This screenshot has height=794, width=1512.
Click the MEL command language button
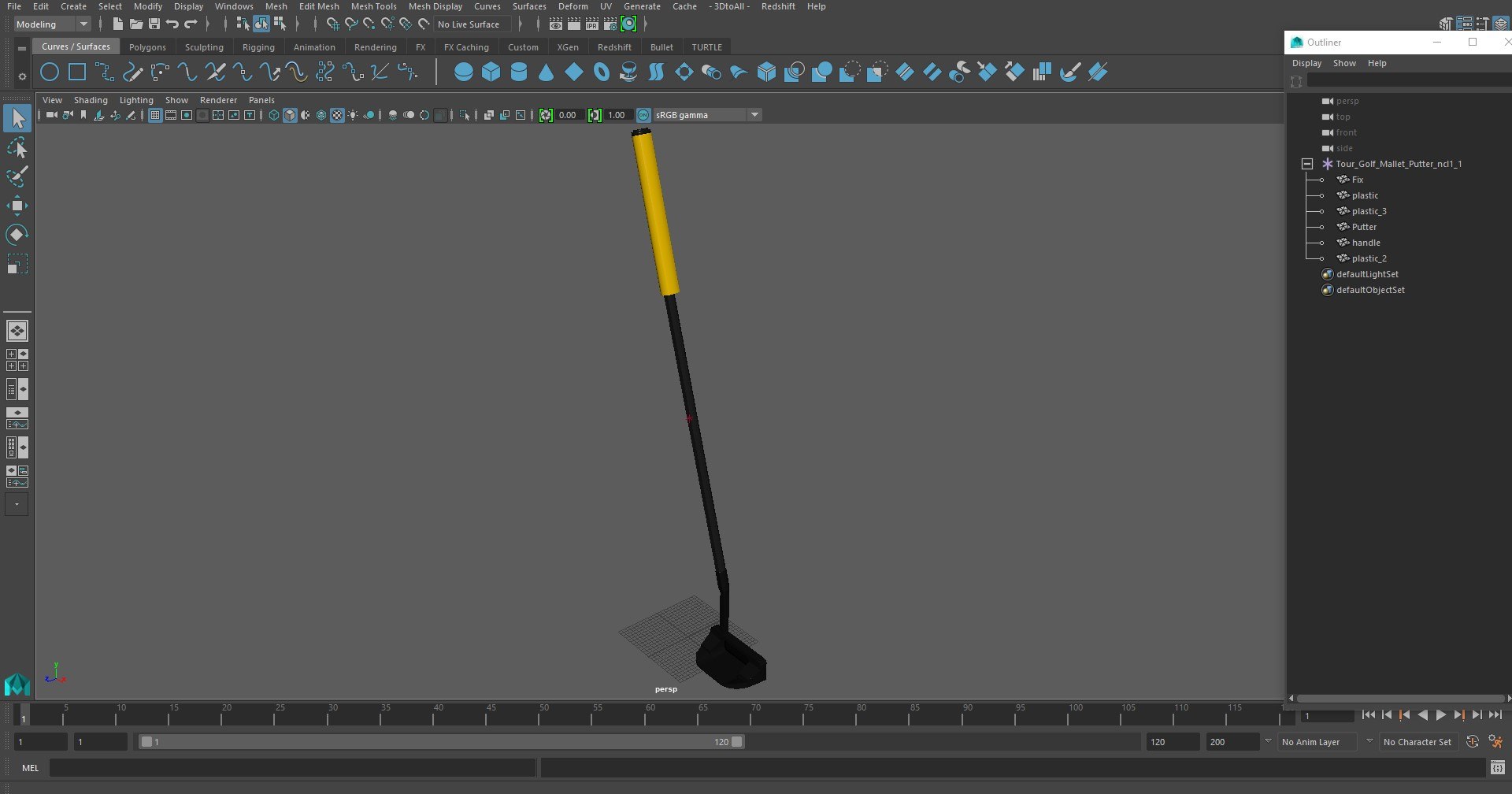point(30,767)
